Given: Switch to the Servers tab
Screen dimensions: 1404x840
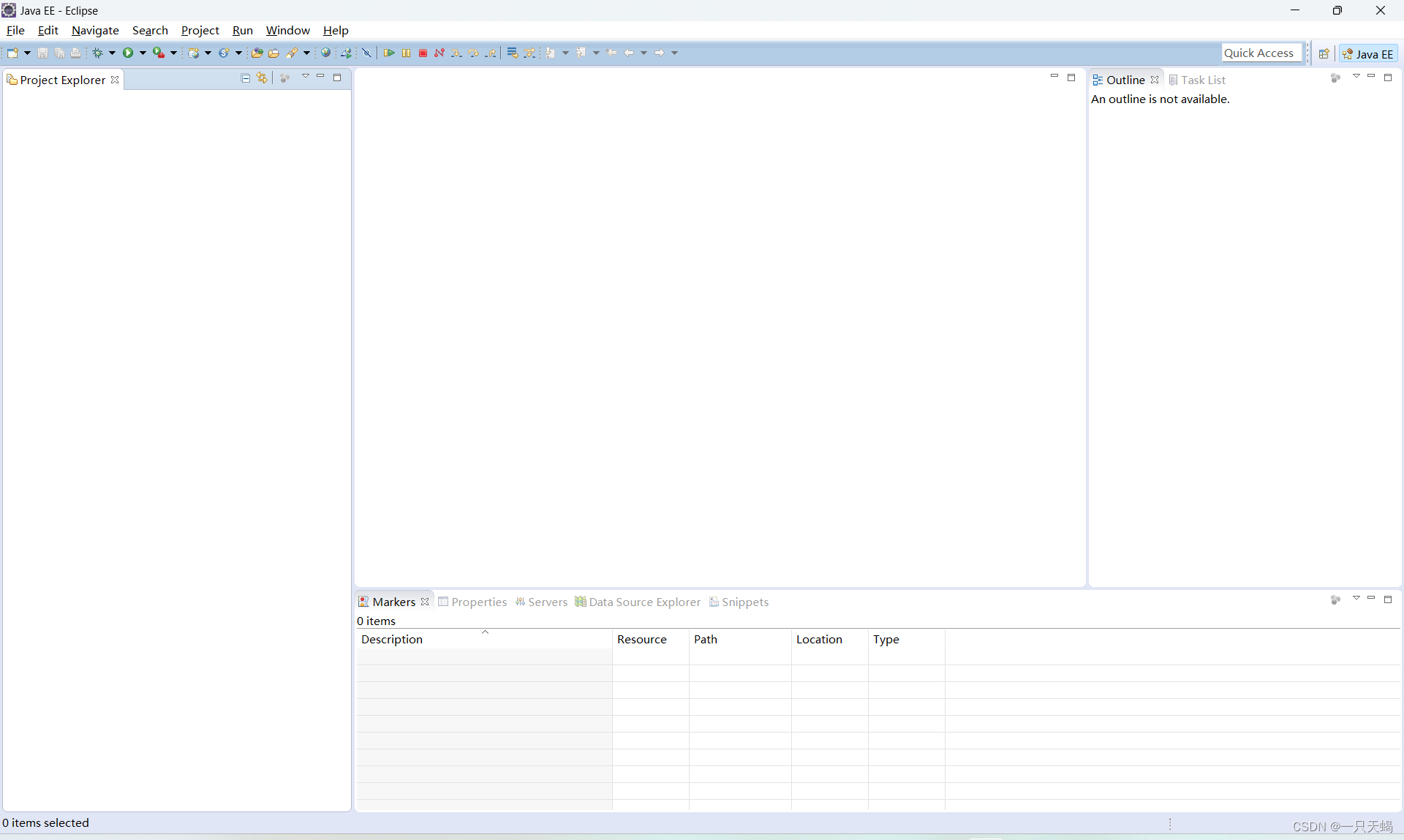Looking at the screenshot, I should click(541, 602).
